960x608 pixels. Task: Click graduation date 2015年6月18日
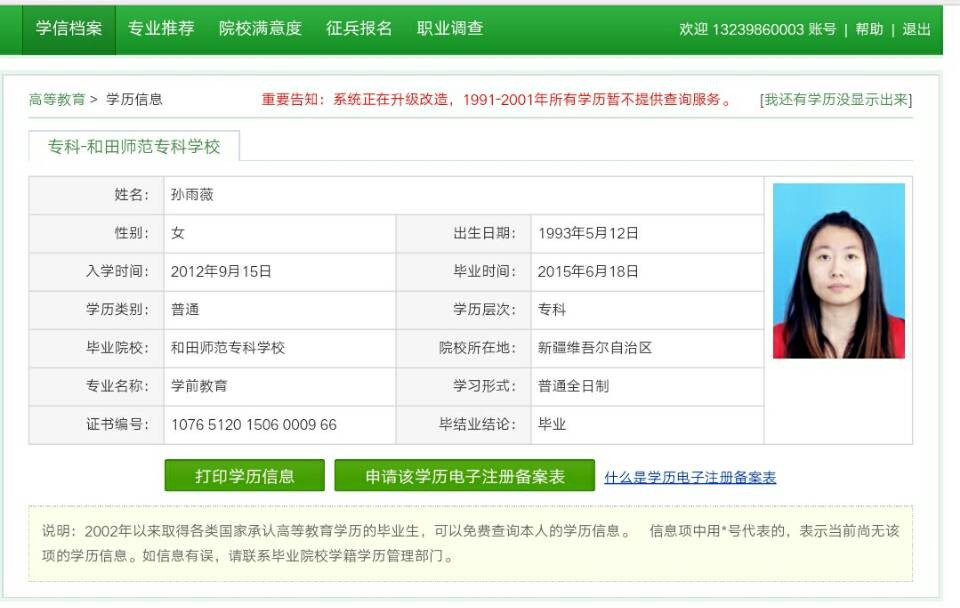pos(588,271)
